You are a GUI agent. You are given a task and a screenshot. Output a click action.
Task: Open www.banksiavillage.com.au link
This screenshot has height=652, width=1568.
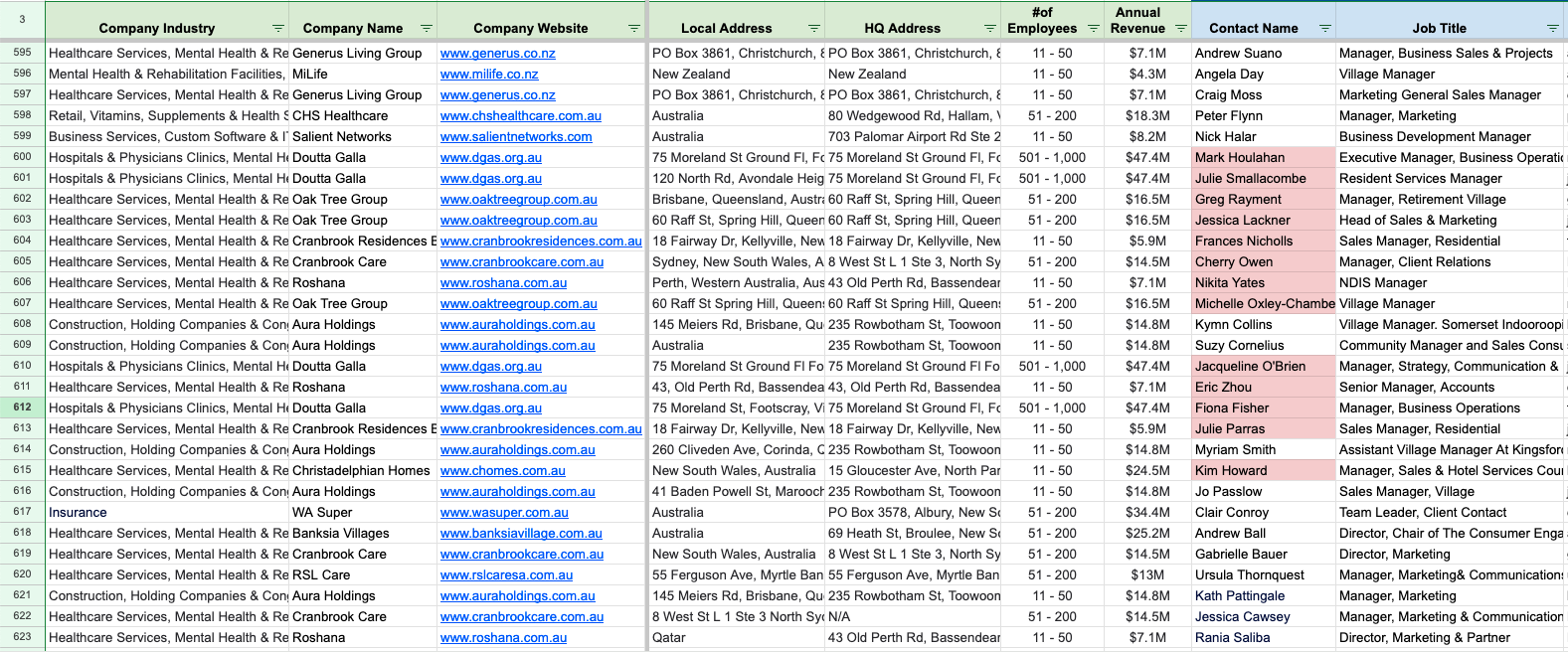(521, 534)
